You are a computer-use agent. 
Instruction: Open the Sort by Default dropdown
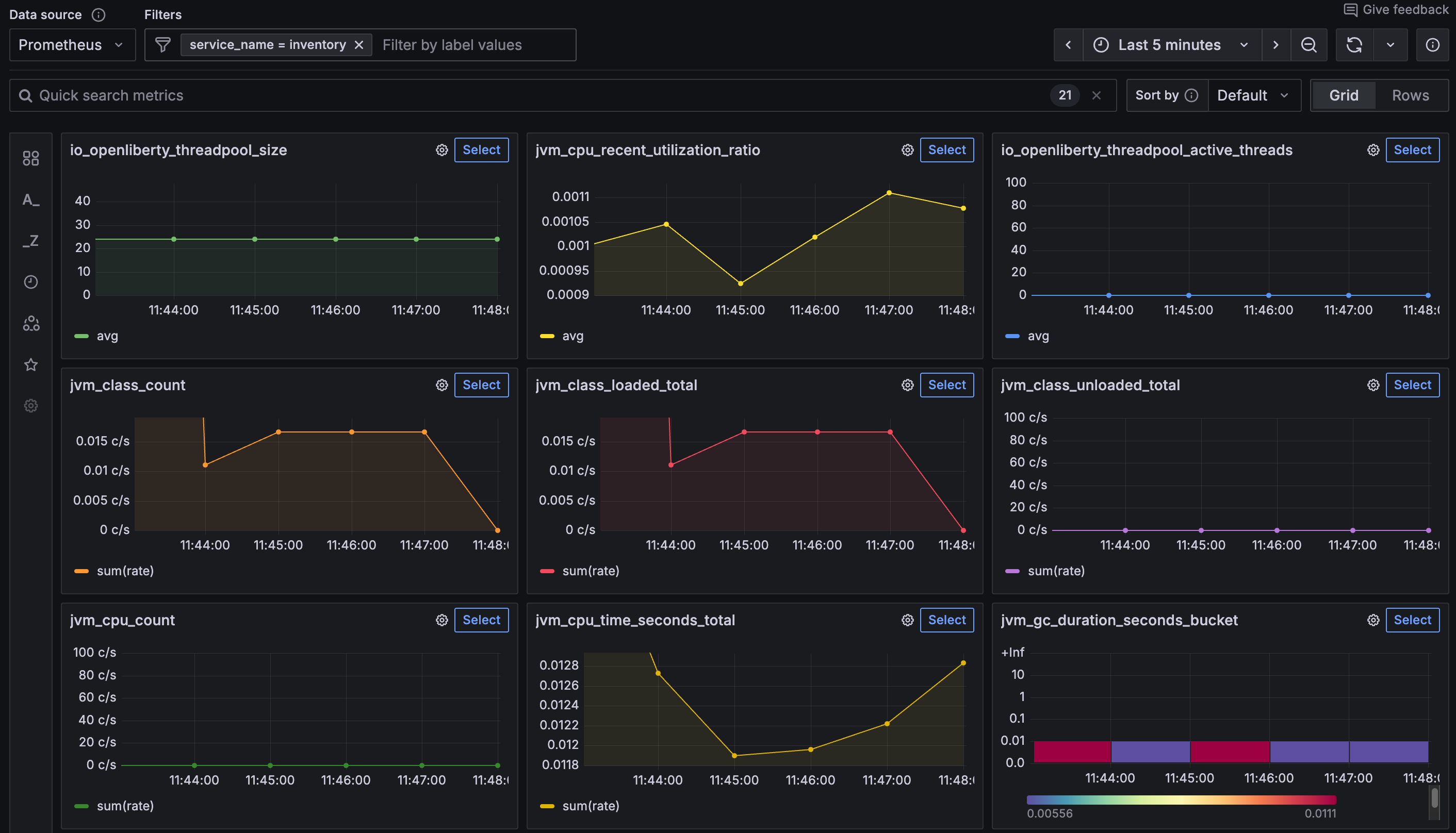[1254, 95]
